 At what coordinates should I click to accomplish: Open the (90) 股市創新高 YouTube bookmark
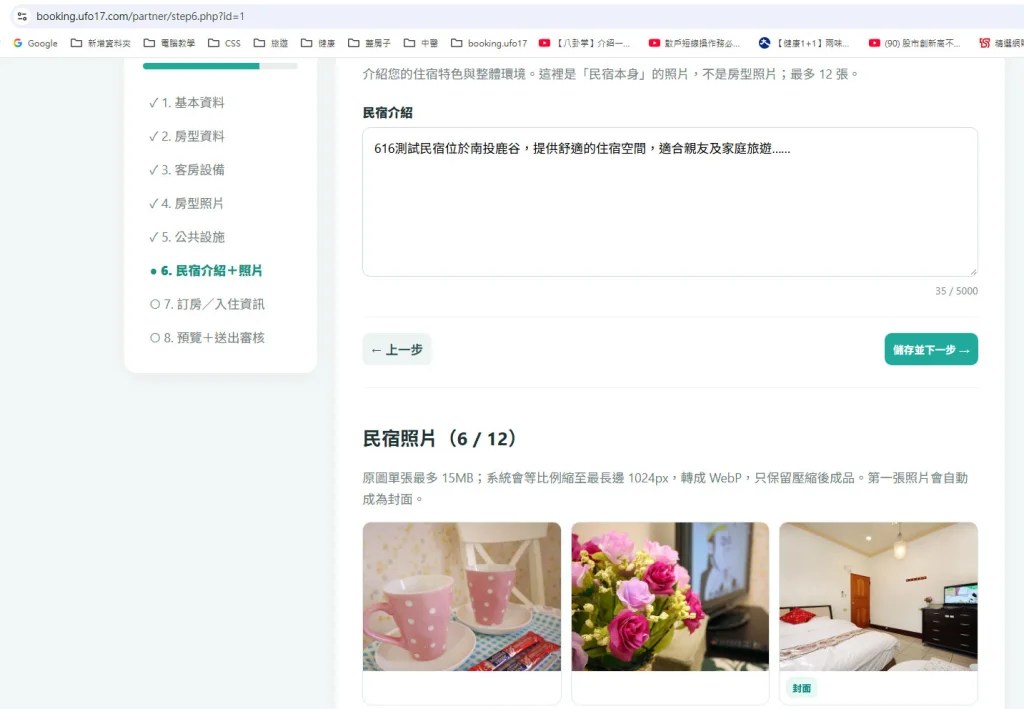click(x=914, y=43)
